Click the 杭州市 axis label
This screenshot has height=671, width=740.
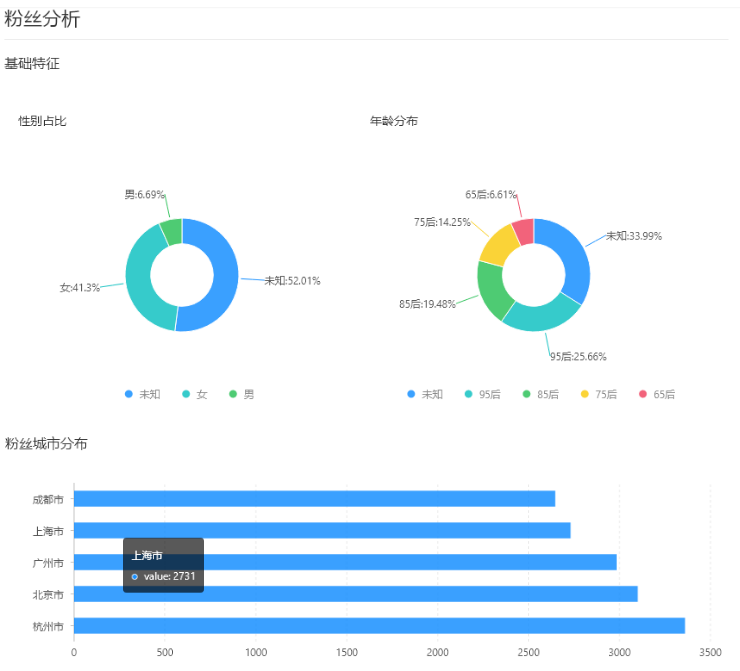[48, 626]
